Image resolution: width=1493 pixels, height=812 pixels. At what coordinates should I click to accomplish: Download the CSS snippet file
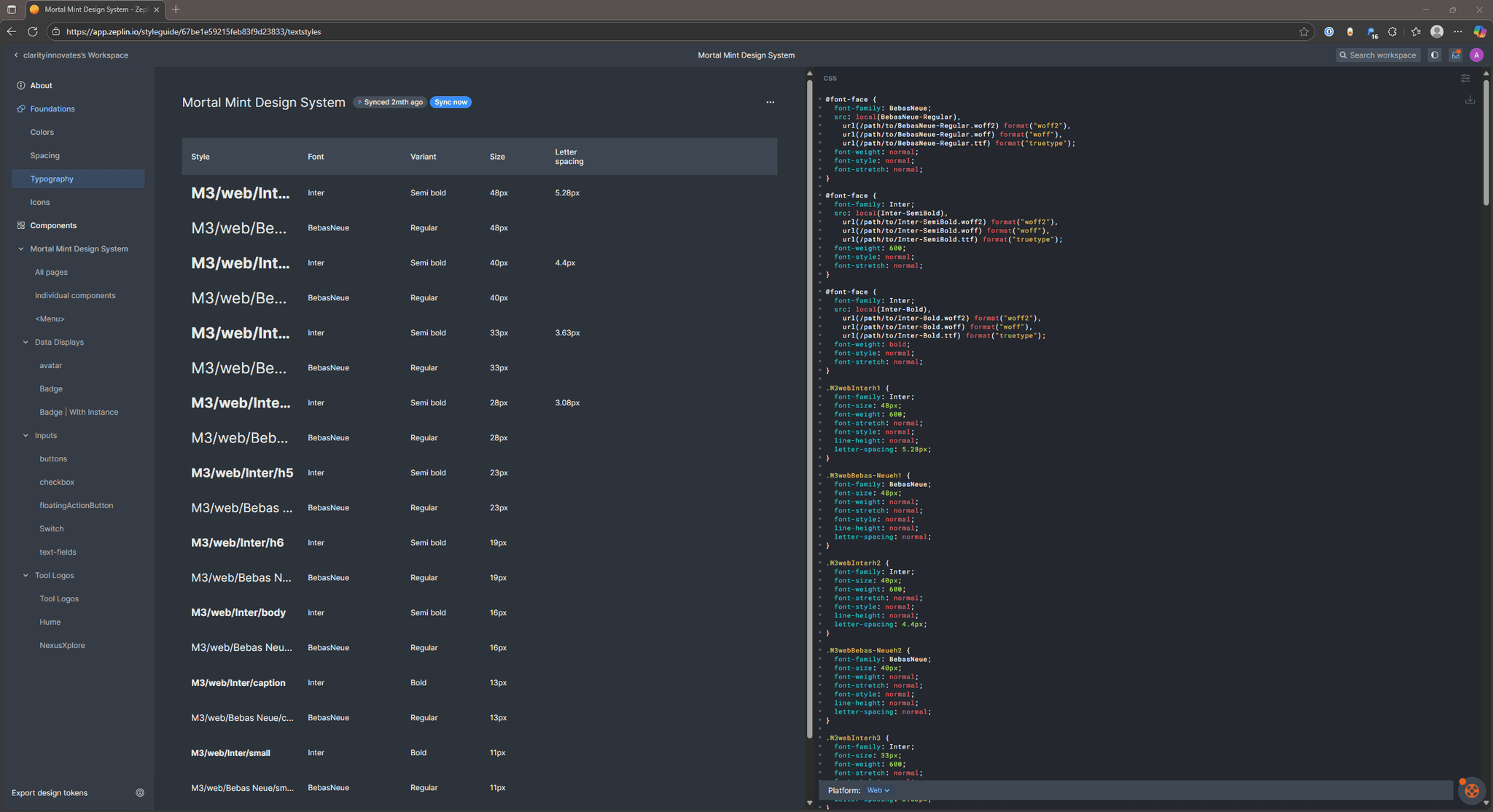click(x=1470, y=100)
